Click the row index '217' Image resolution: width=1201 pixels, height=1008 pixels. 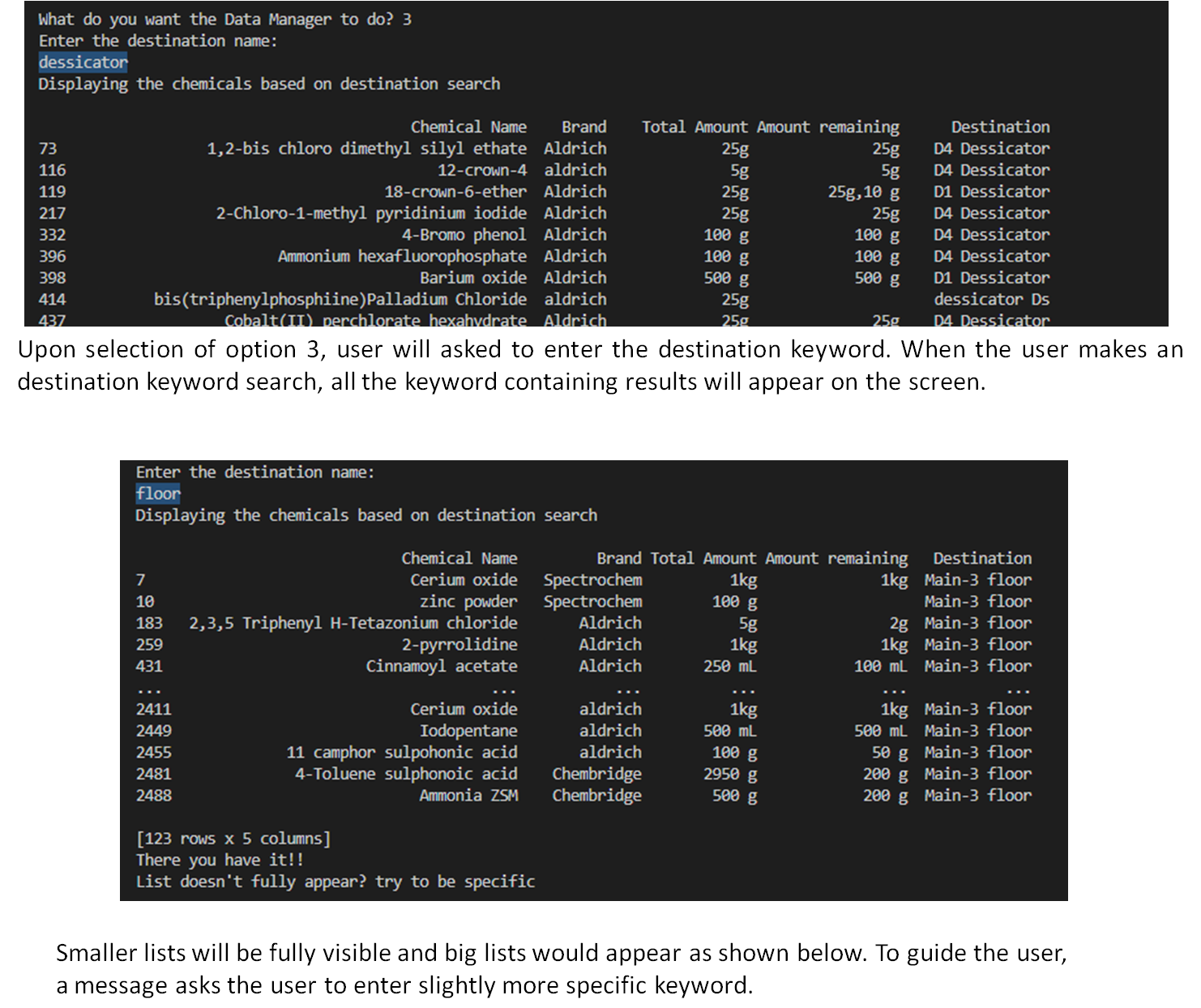pos(52,213)
